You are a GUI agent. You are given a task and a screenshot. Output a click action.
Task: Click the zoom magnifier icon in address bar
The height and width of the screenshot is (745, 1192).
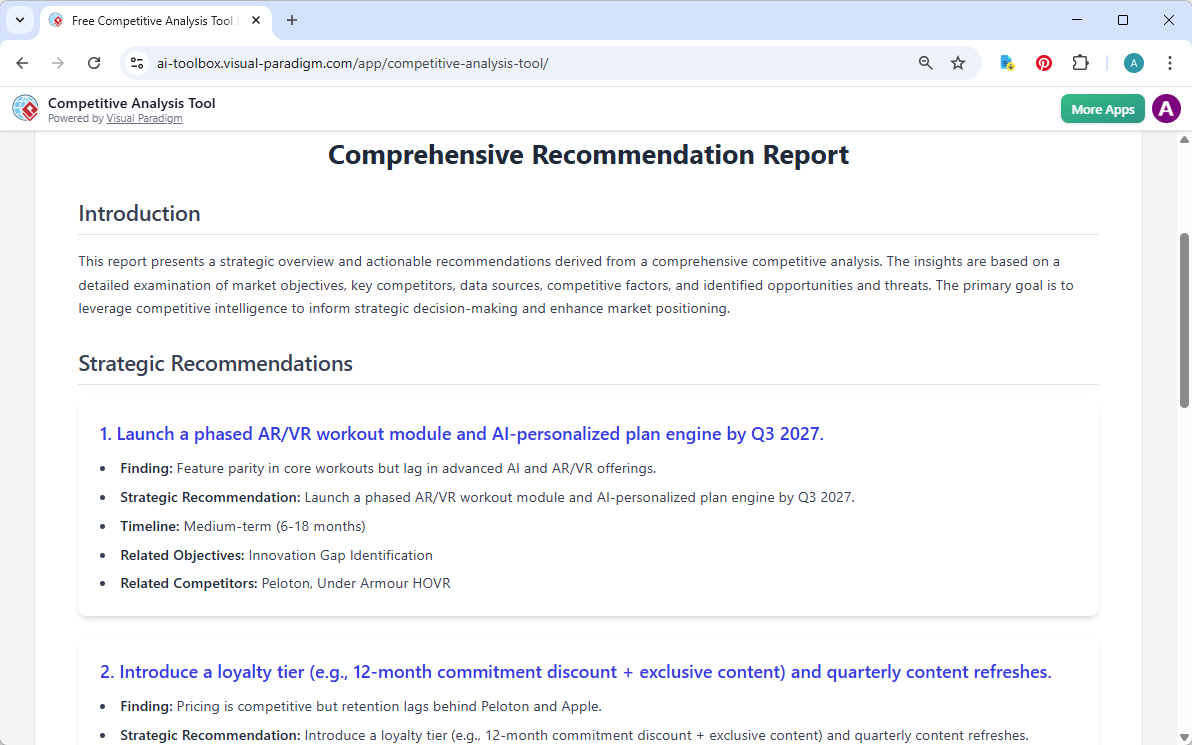pyautogui.click(x=925, y=62)
